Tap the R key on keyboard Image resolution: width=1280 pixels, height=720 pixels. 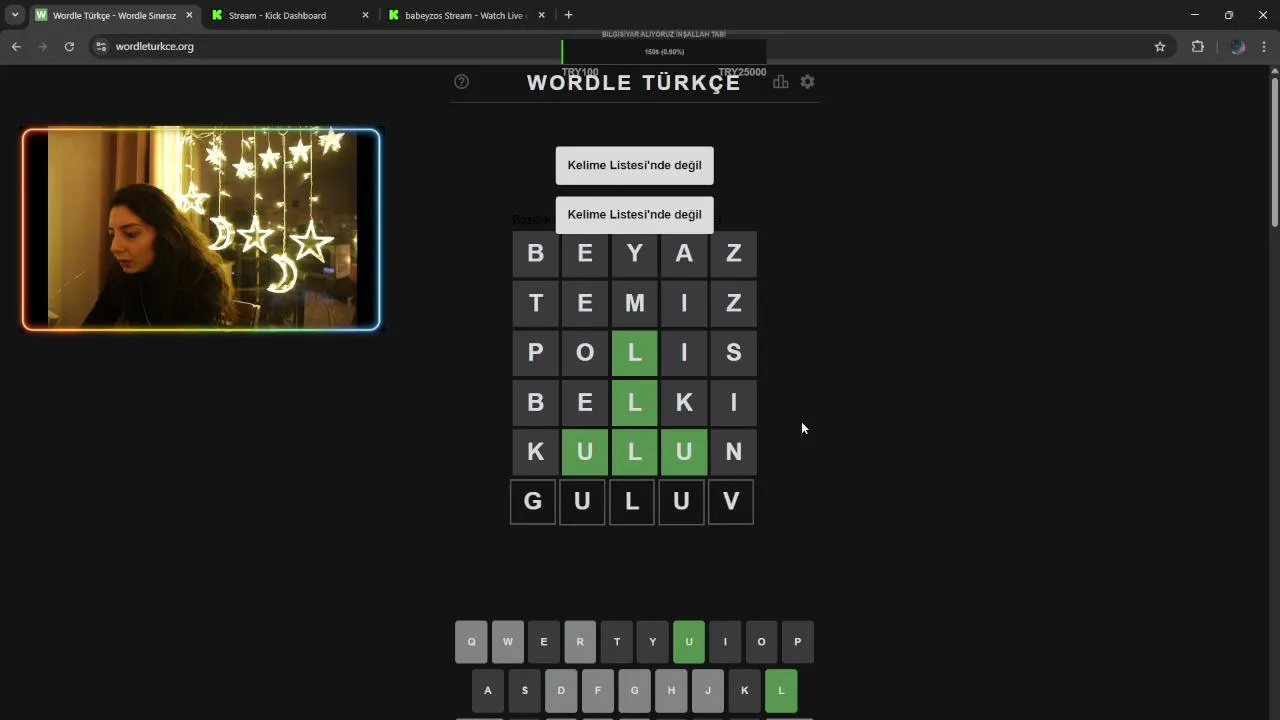pyautogui.click(x=580, y=642)
